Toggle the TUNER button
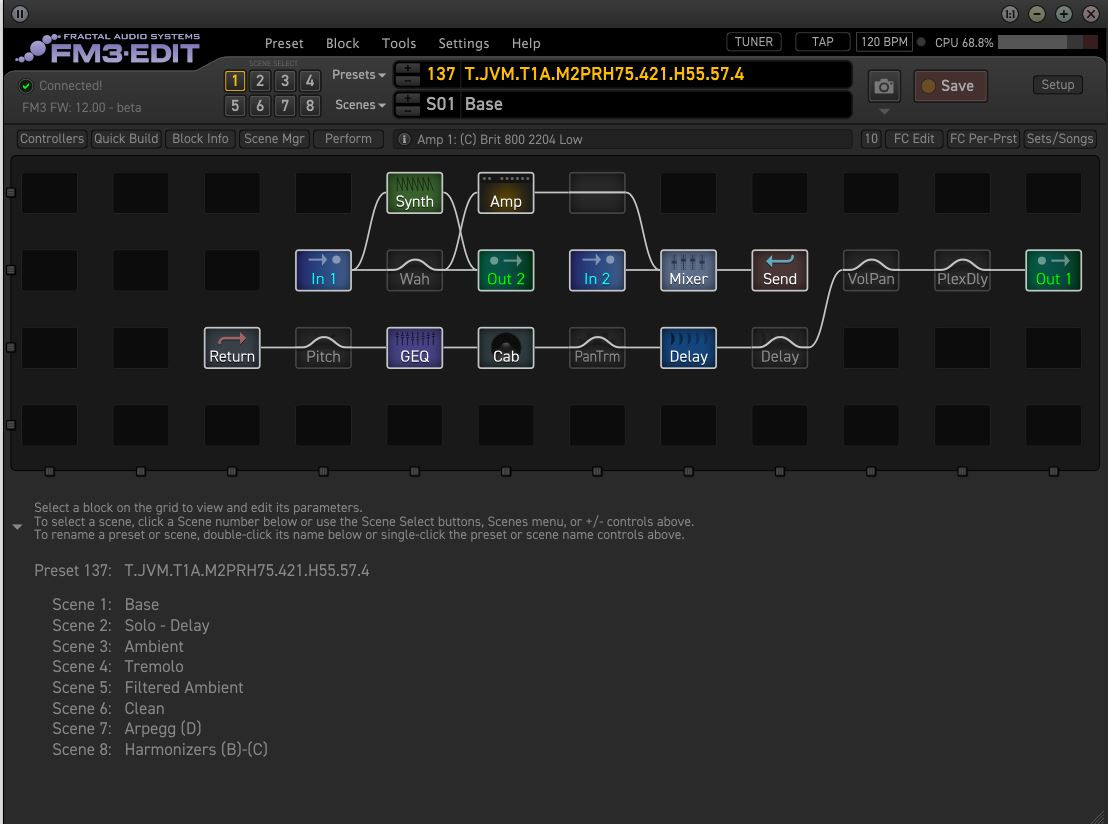1108x824 pixels. click(x=753, y=42)
